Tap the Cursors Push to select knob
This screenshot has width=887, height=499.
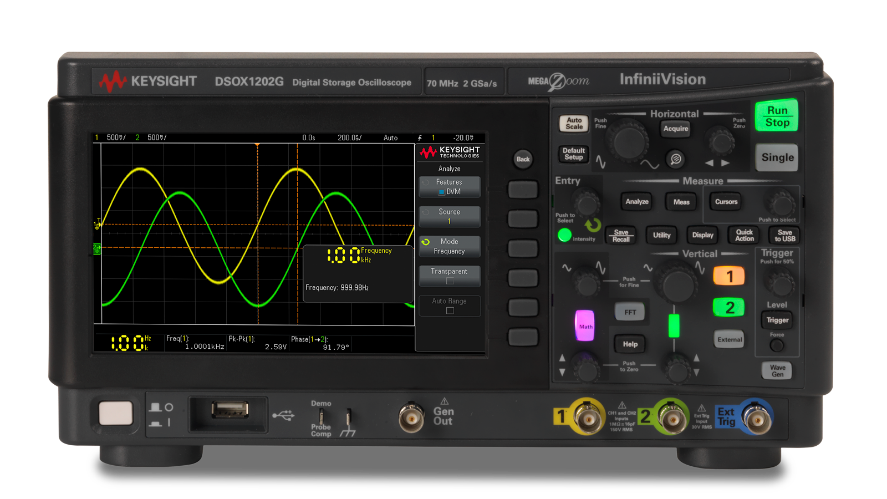(x=781, y=203)
